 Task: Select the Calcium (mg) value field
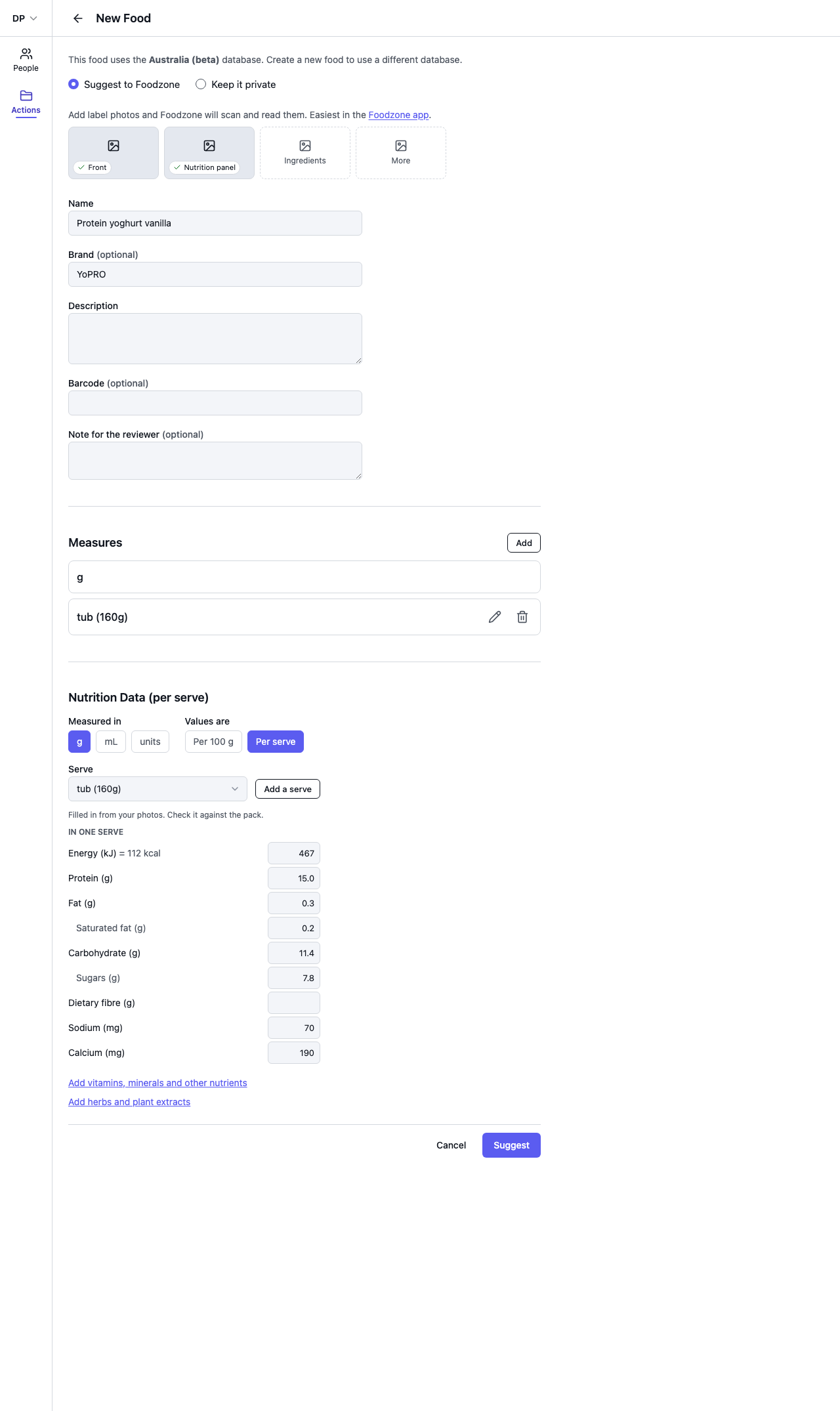click(x=294, y=1053)
